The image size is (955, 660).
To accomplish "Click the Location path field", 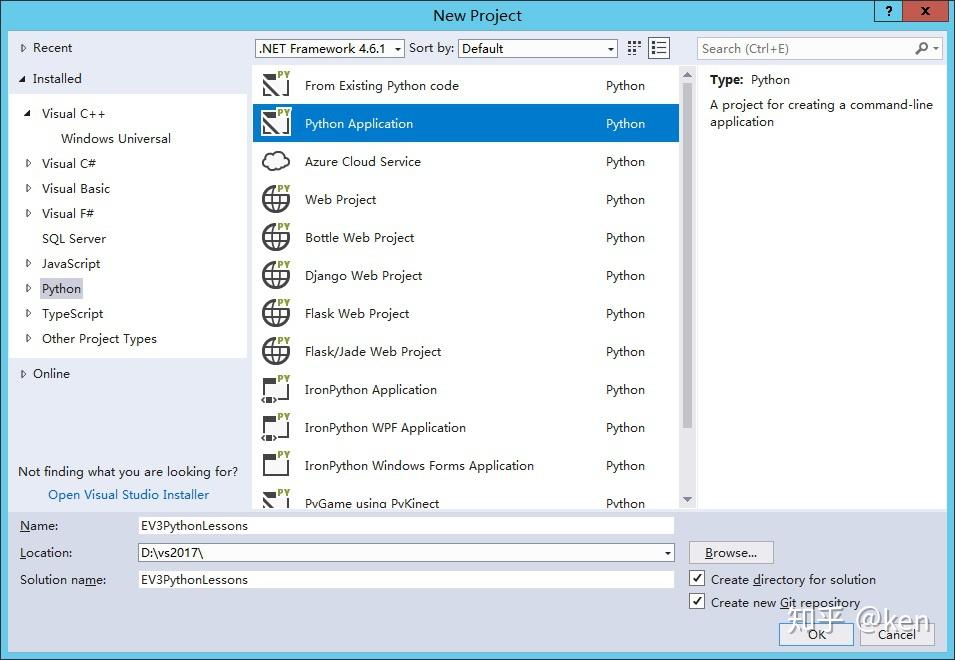I will pyautogui.click(x=400, y=553).
